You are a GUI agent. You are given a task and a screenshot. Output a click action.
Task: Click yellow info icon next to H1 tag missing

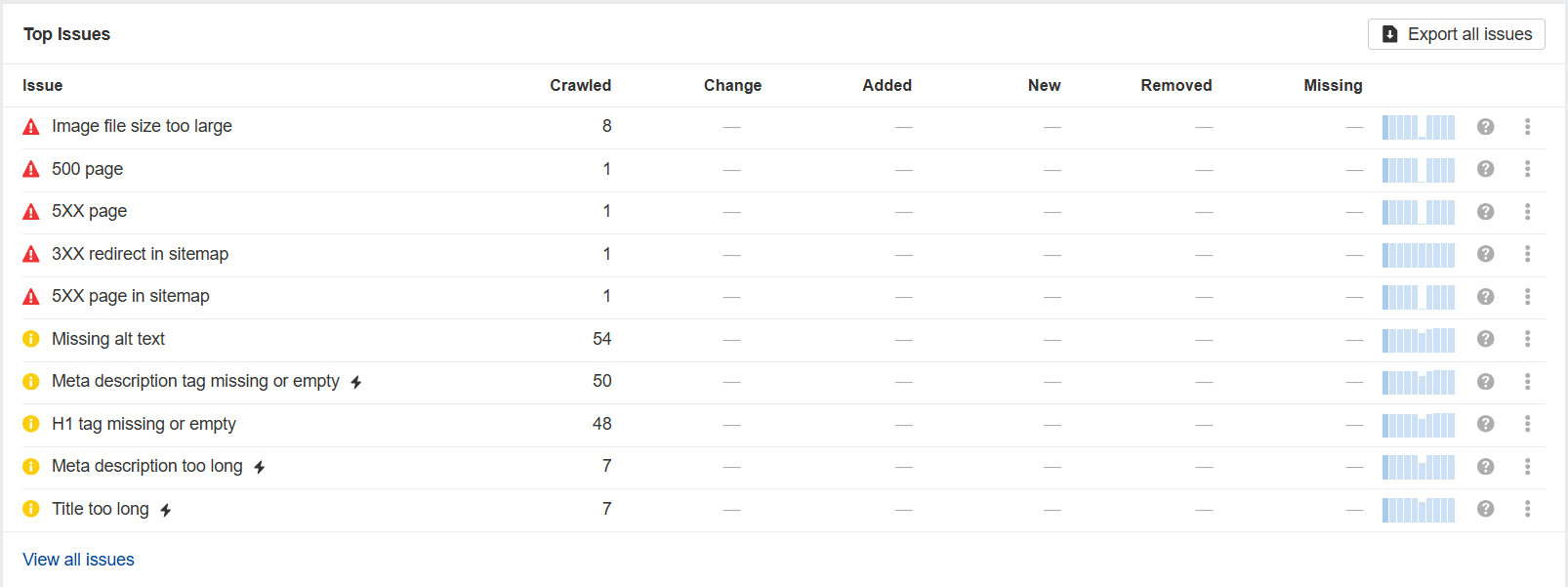click(31, 424)
